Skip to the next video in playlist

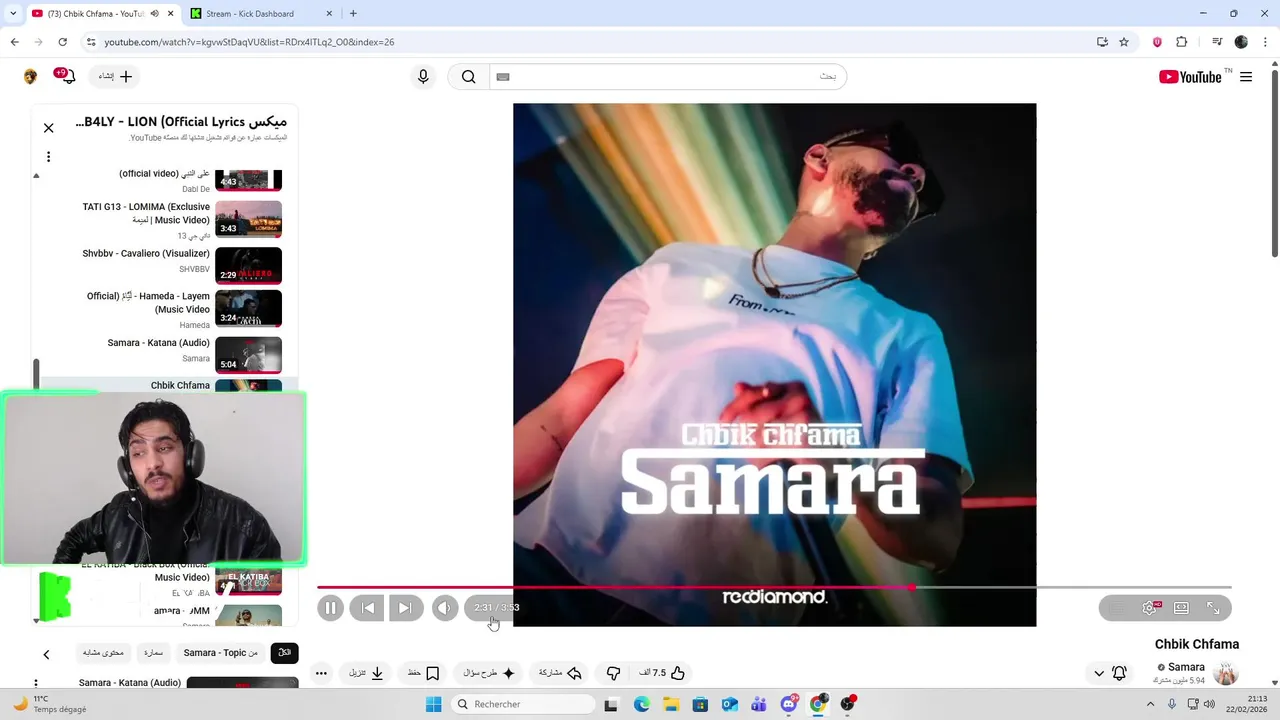click(x=405, y=608)
